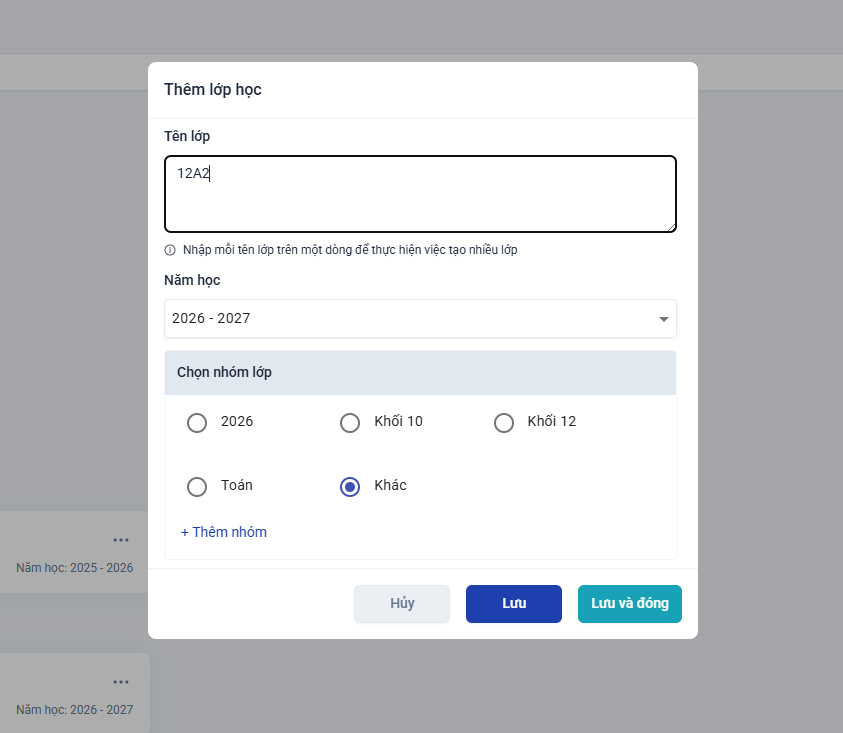Click the textarea resize handle corner
843x733 pixels.
[671, 227]
